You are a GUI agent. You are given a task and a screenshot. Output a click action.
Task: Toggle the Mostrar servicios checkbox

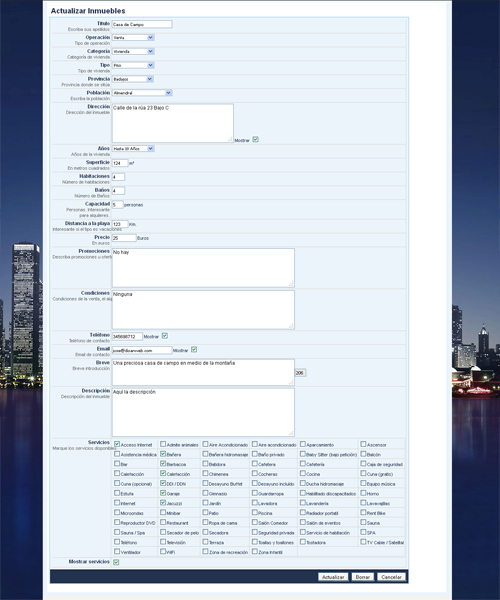click(116, 562)
